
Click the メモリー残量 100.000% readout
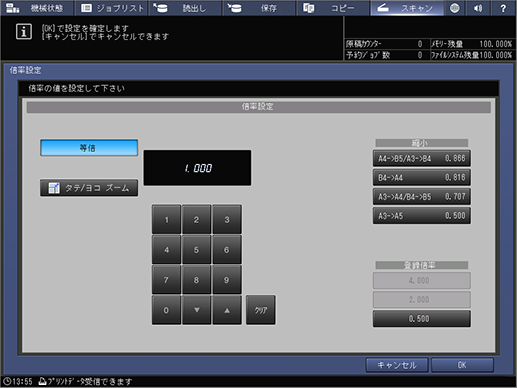pos(471,44)
